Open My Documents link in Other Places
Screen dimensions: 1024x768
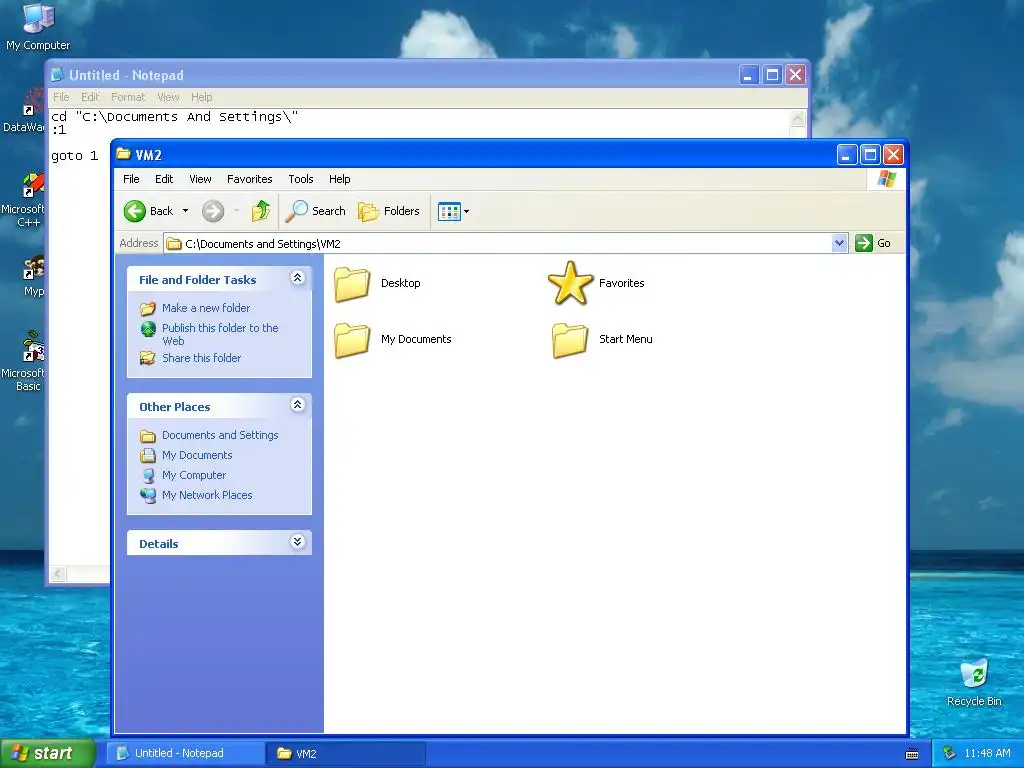click(x=197, y=455)
